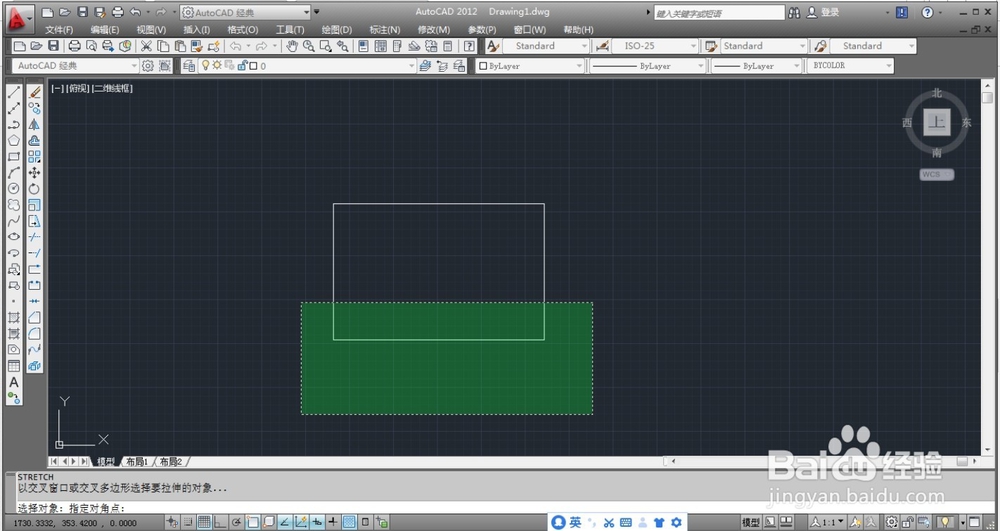Select the Trim tool
Viewport: 1000px width, 531px height.
coord(34,236)
